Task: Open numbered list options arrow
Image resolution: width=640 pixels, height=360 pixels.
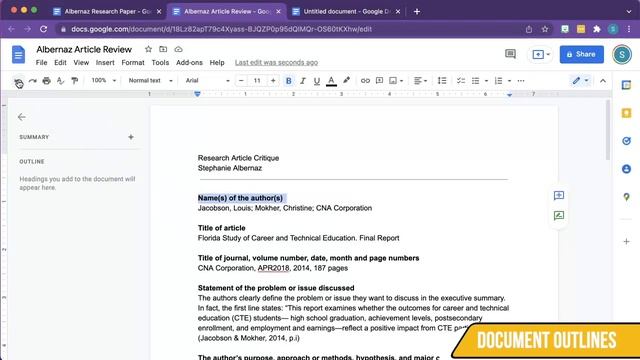Action: click(509, 81)
